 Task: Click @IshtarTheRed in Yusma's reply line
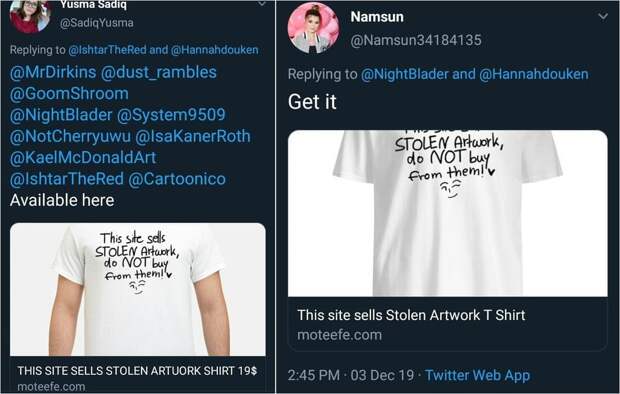(x=107, y=50)
